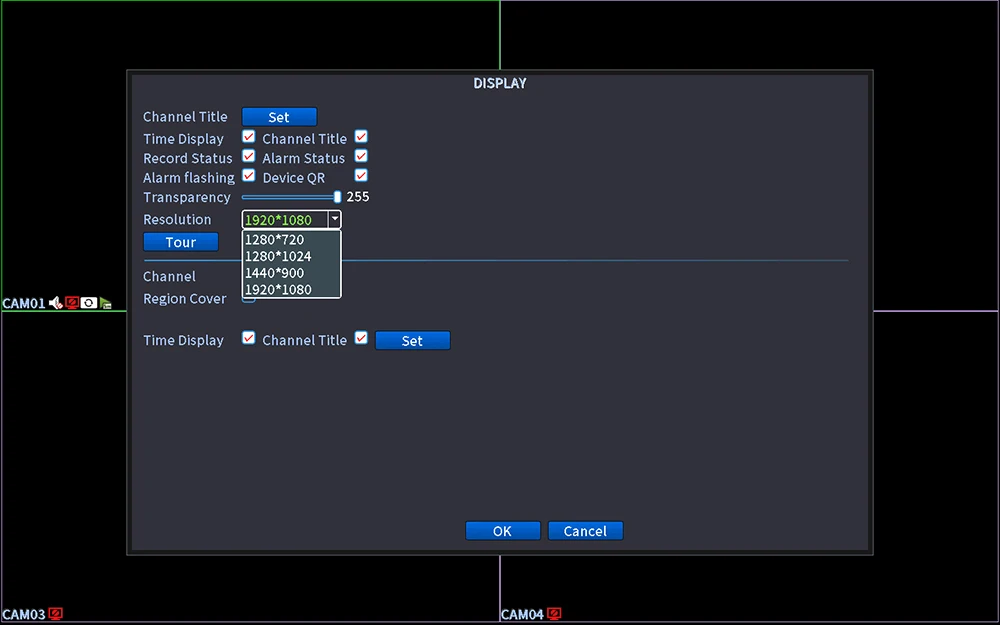Click the Tour button
The height and width of the screenshot is (625, 1000).
(x=180, y=242)
